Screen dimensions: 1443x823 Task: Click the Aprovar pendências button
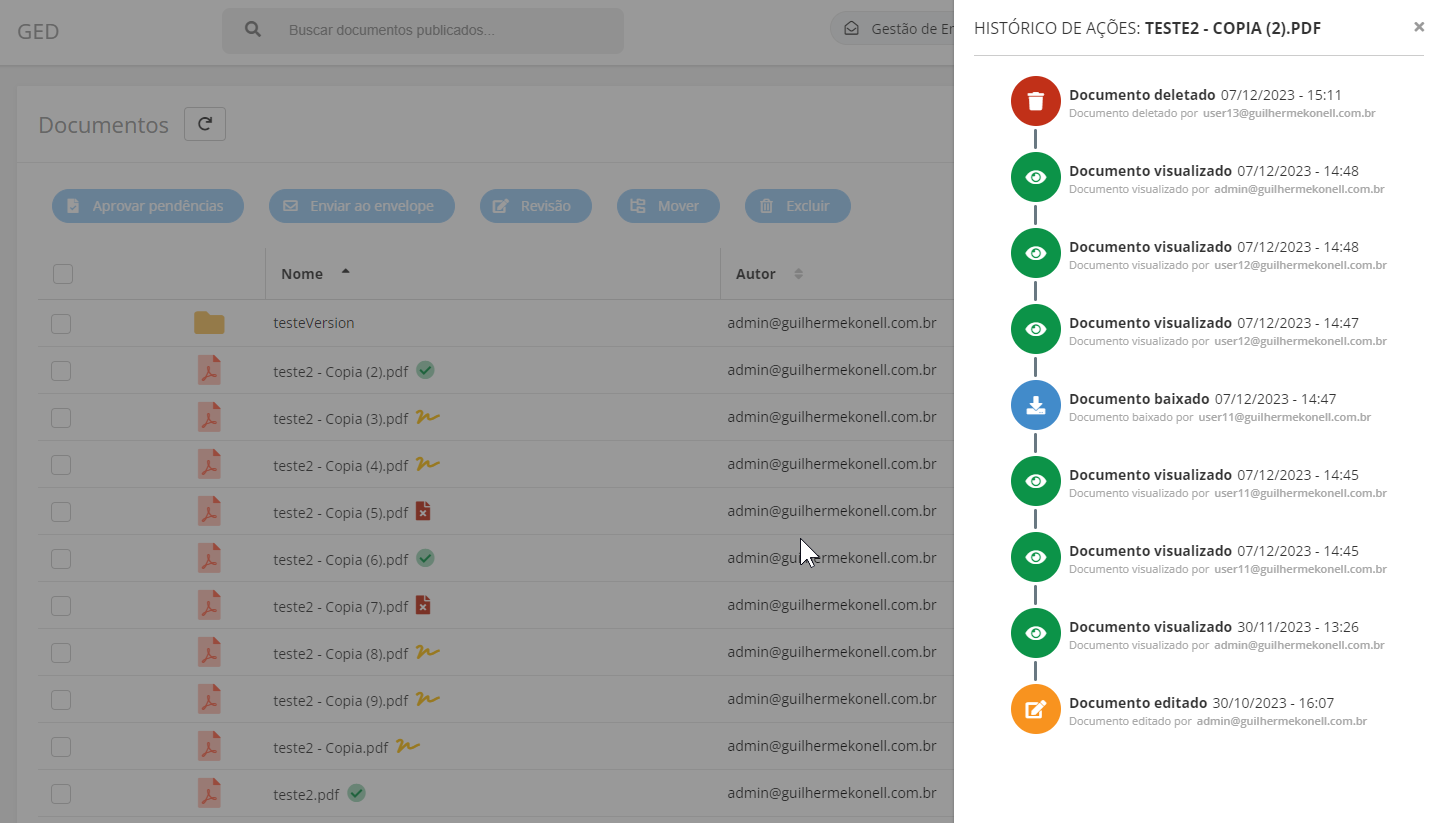[x=148, y=206]
